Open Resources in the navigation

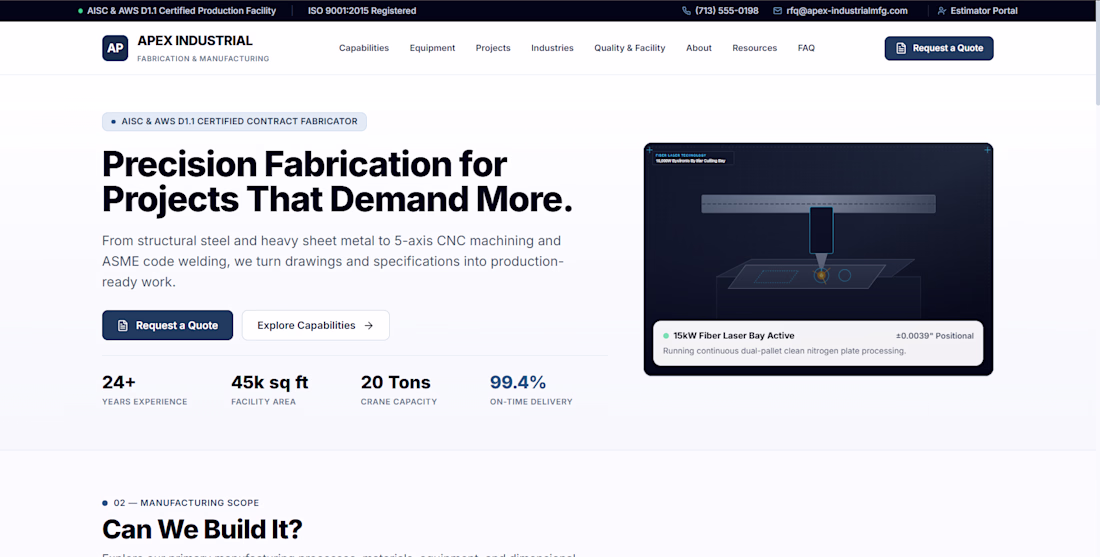[x=755, y=48]
